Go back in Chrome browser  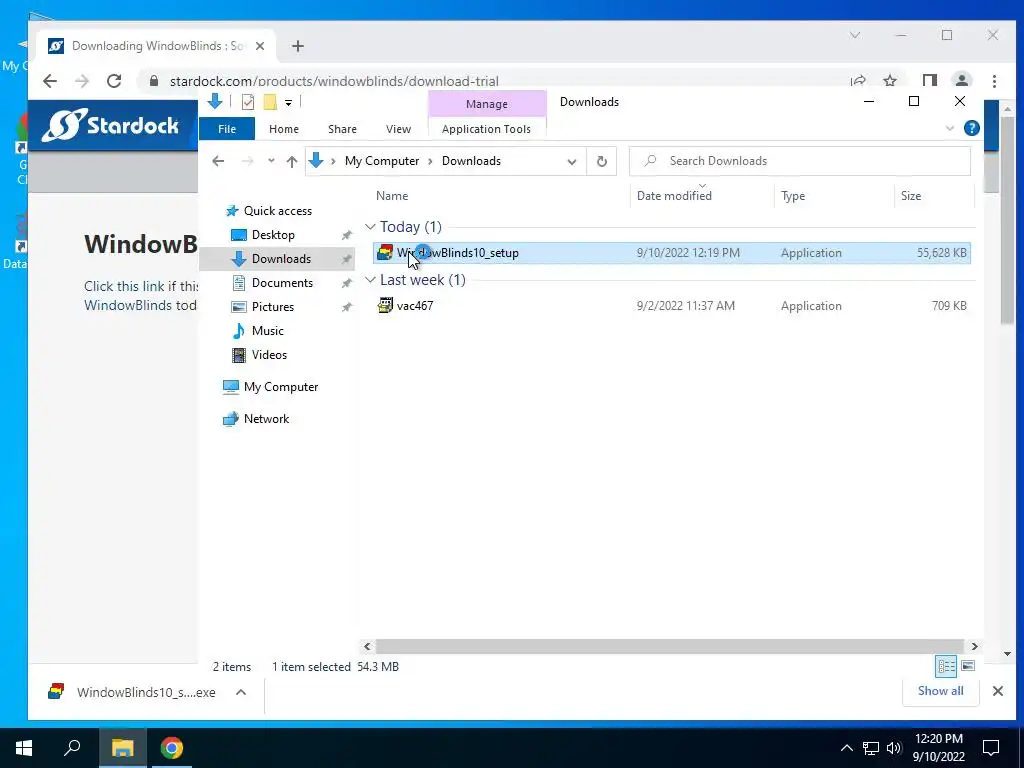pos(50,81)
